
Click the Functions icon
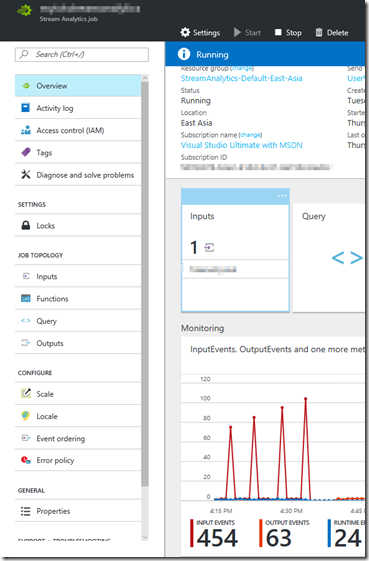click(26, 298)
